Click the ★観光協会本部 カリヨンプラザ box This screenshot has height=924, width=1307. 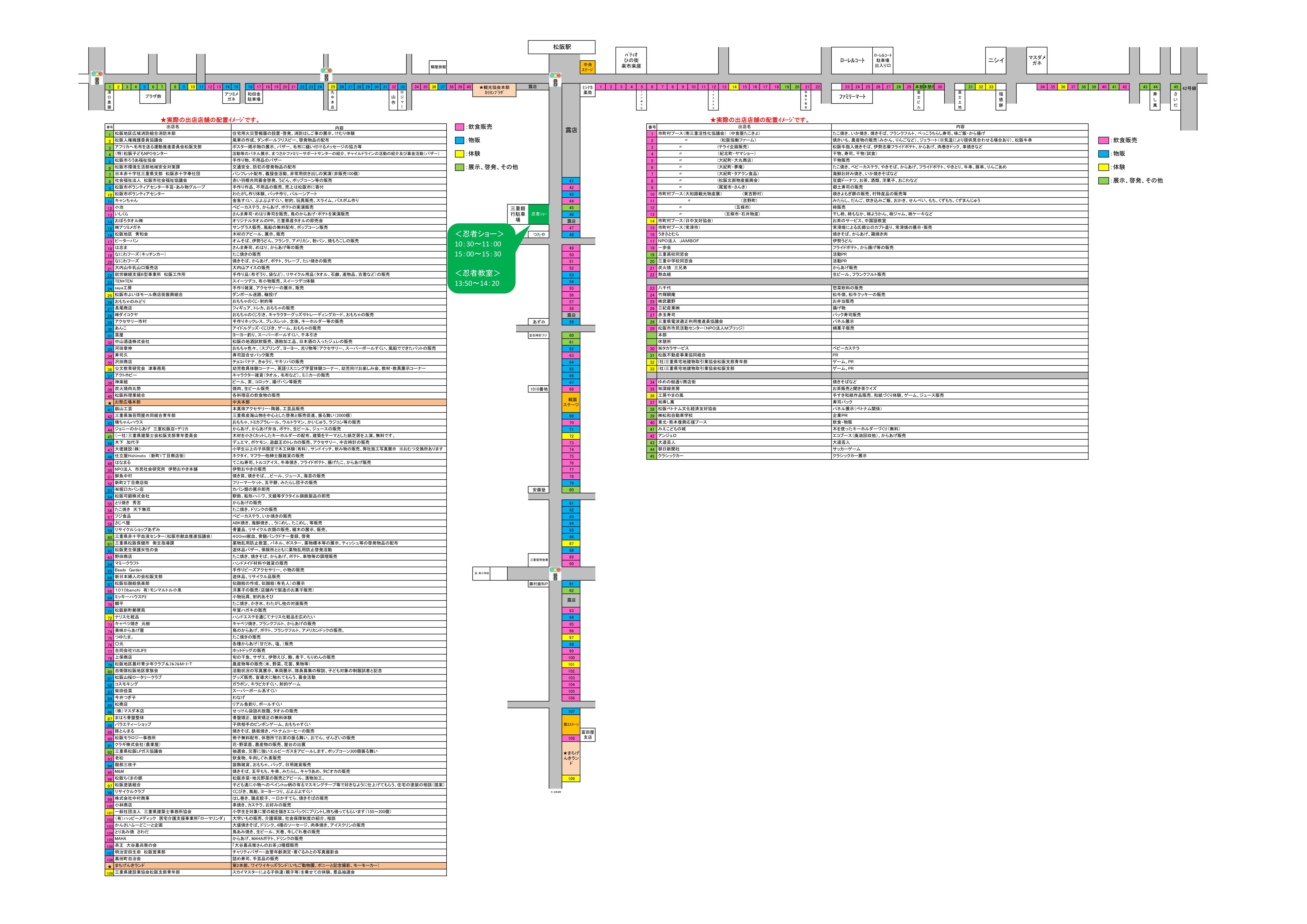[x=494, y=90]
